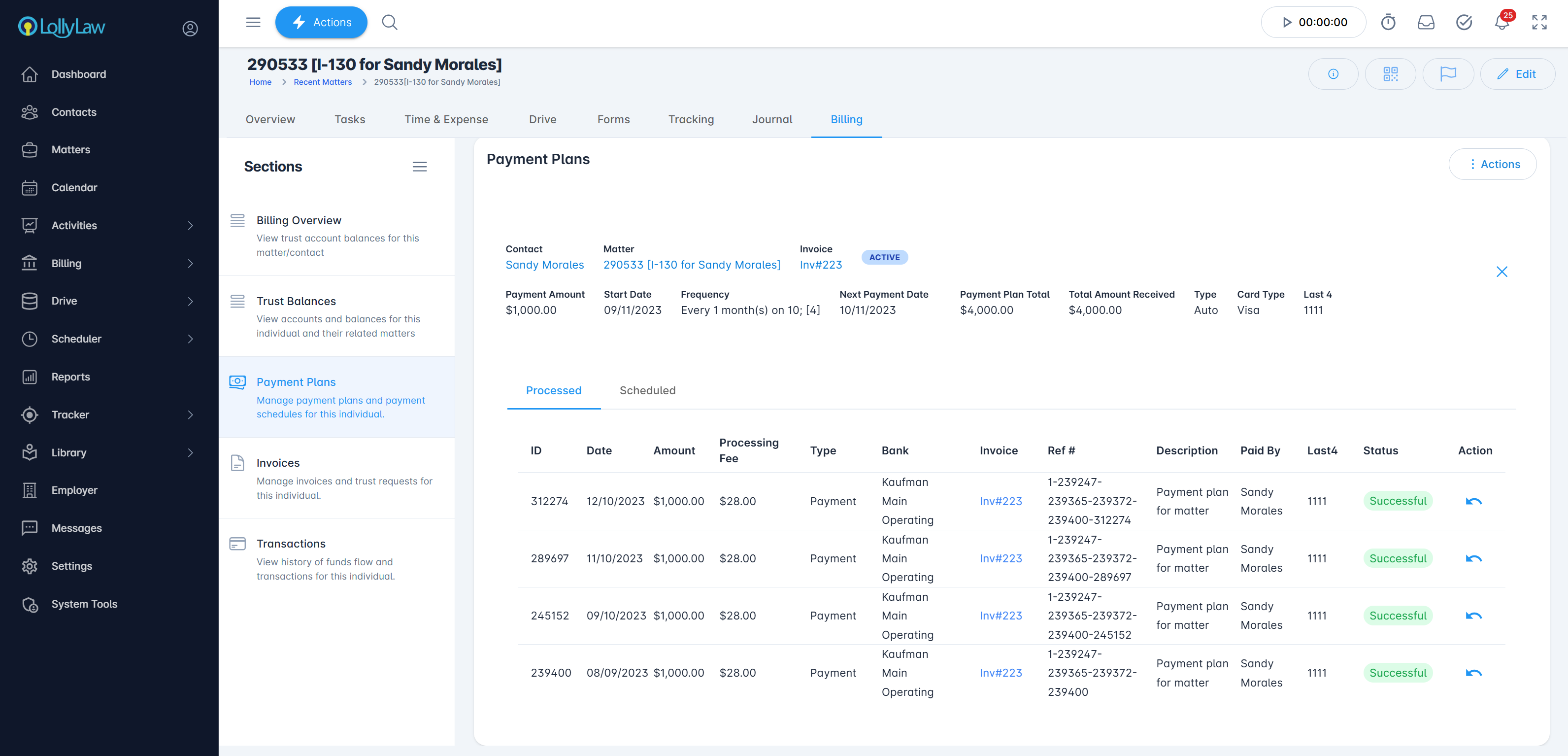Click the inbox tray icon

tap(1426, 23)
